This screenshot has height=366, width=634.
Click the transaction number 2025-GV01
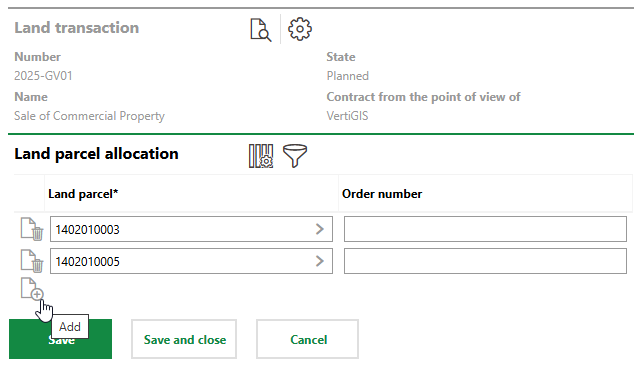tap(43, 76)
